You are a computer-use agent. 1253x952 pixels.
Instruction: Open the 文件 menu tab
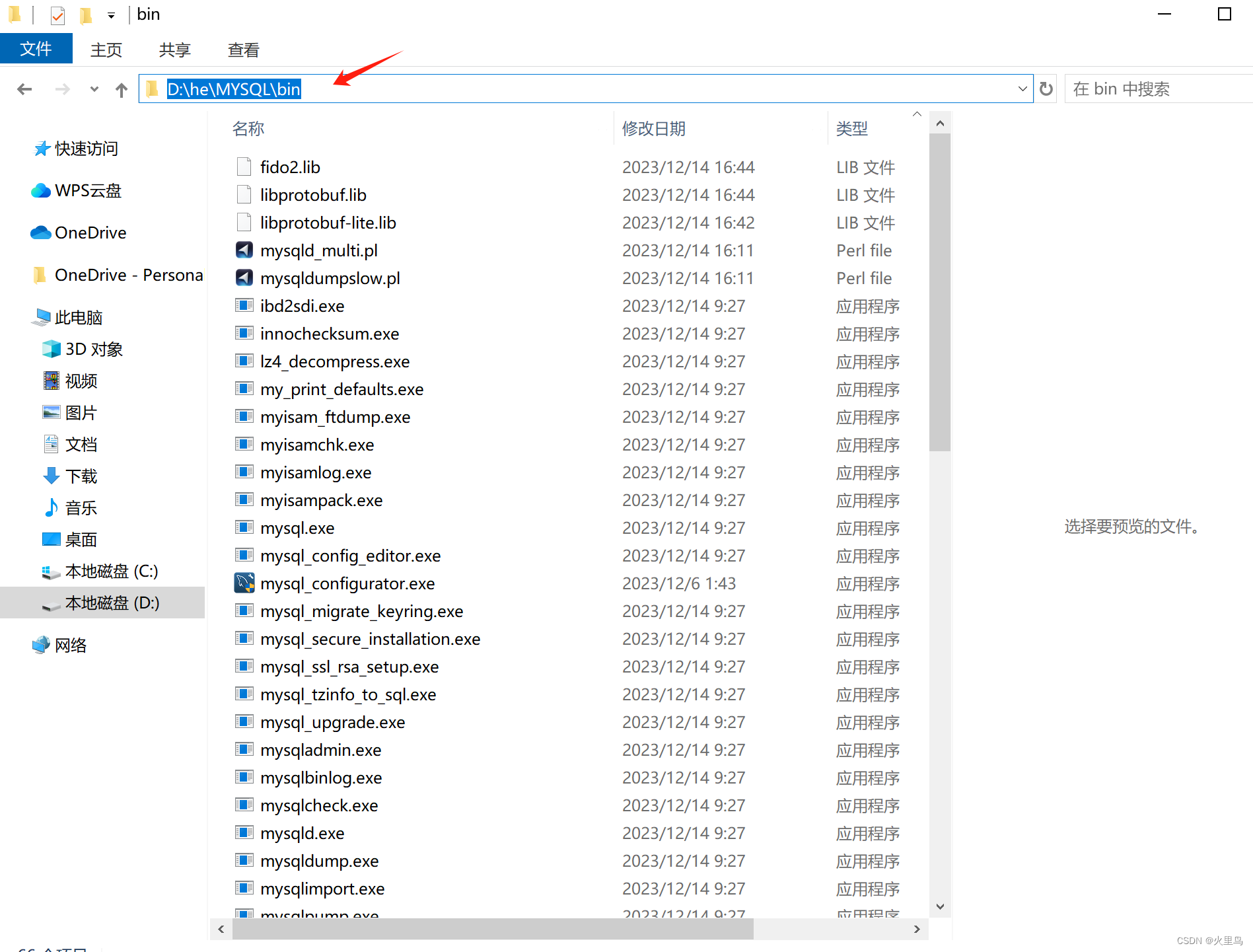(36, 49)
